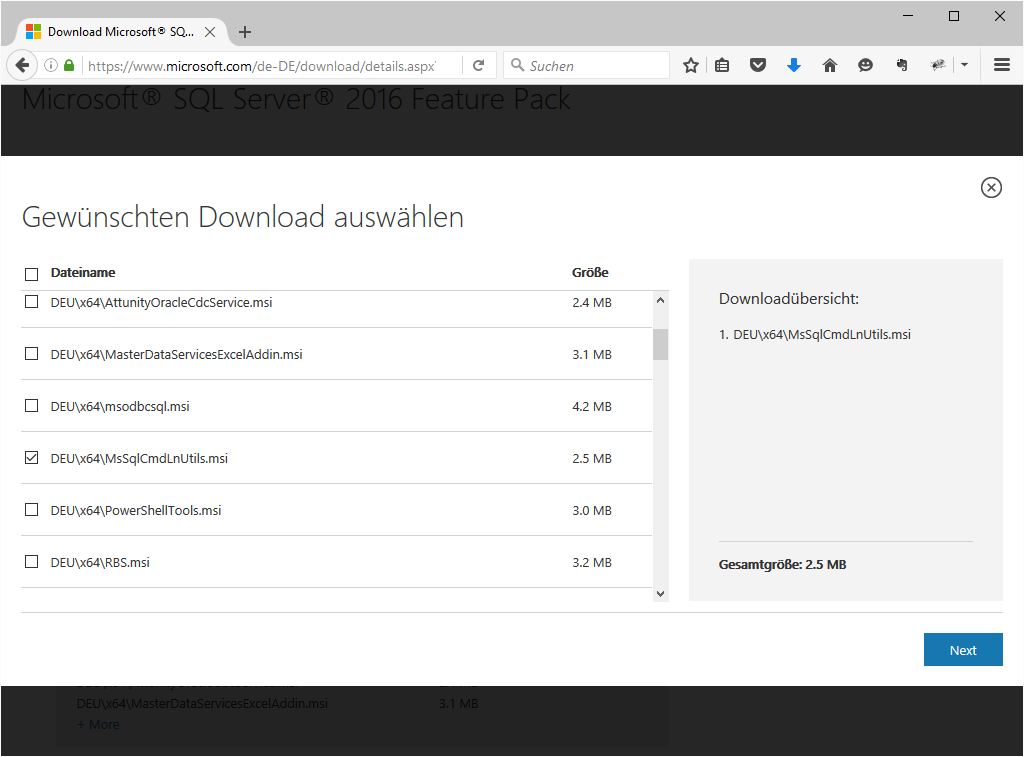Screen dimensions: 1024x757
Task: Check the PowerShellTools.msi checkbox
Action: tap(31, 509)
